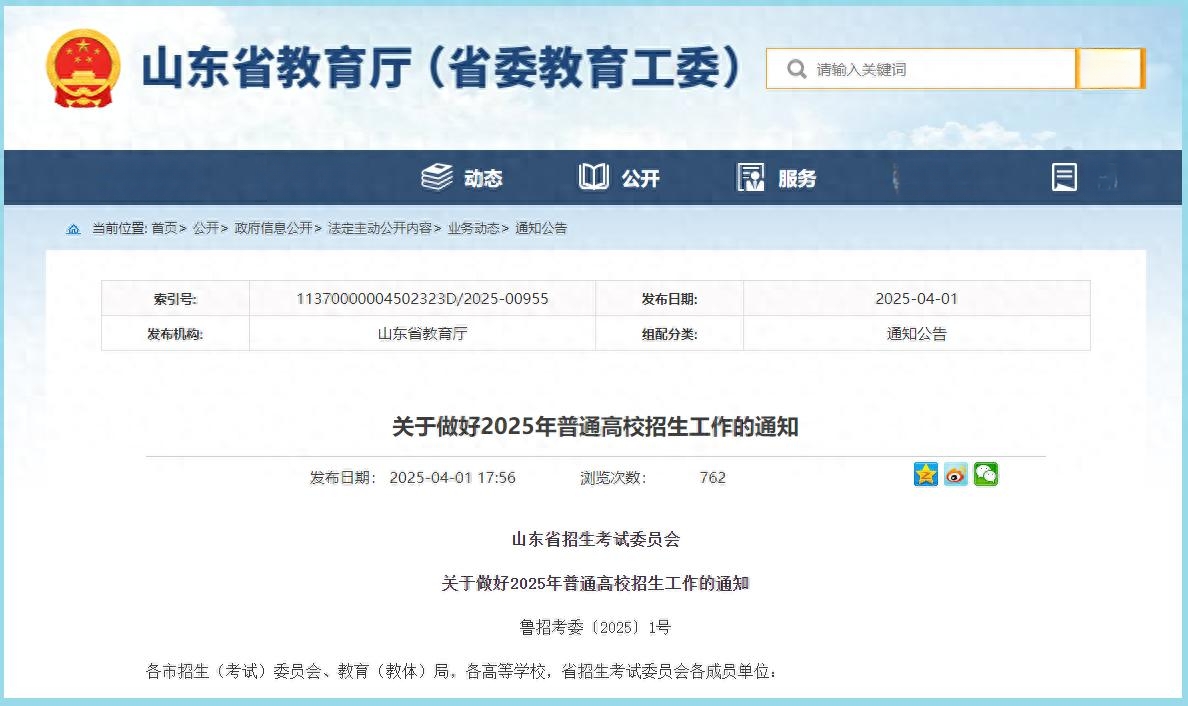Click the addressee line starting 各市招生（考试）委员会

click(x=461, y=671)
